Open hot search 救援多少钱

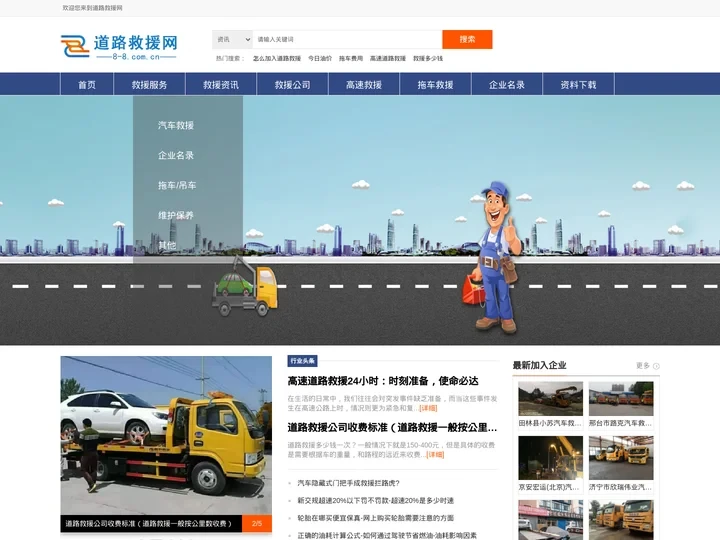point(428,58)
